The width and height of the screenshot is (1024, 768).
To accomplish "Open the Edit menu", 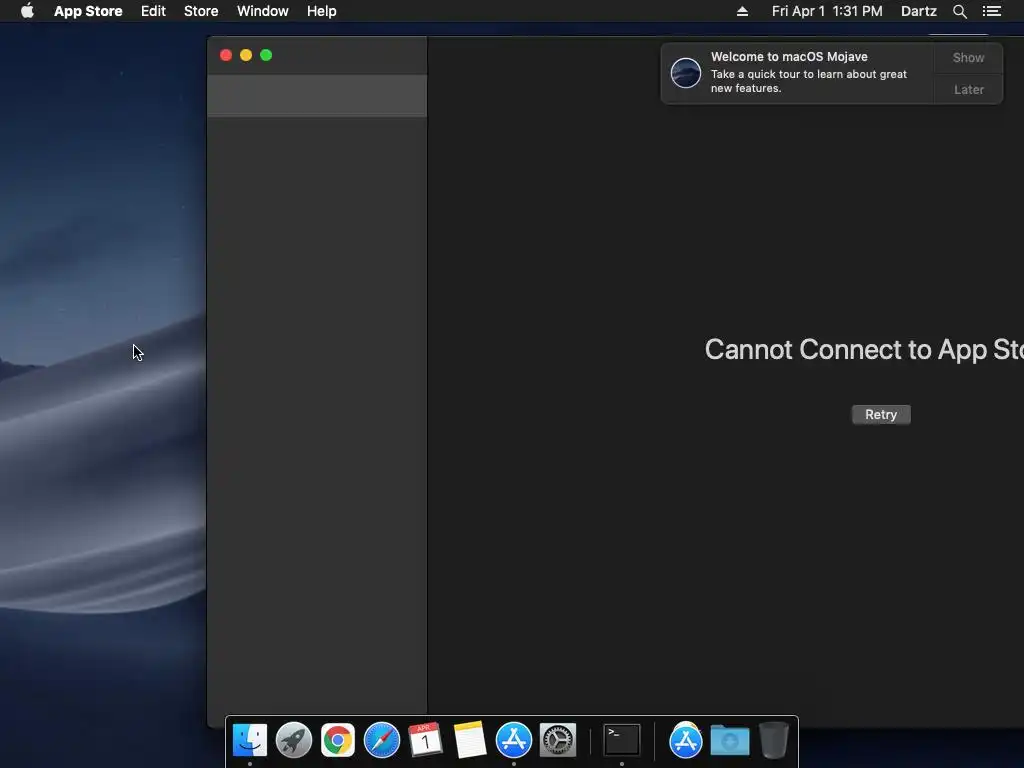I will tap(153, 11).
